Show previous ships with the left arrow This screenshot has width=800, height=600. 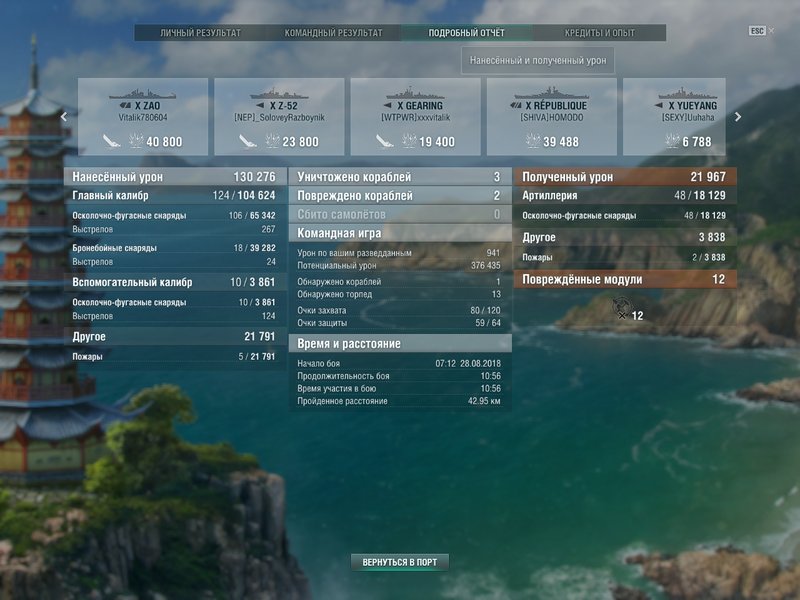(x=64, y=117)
